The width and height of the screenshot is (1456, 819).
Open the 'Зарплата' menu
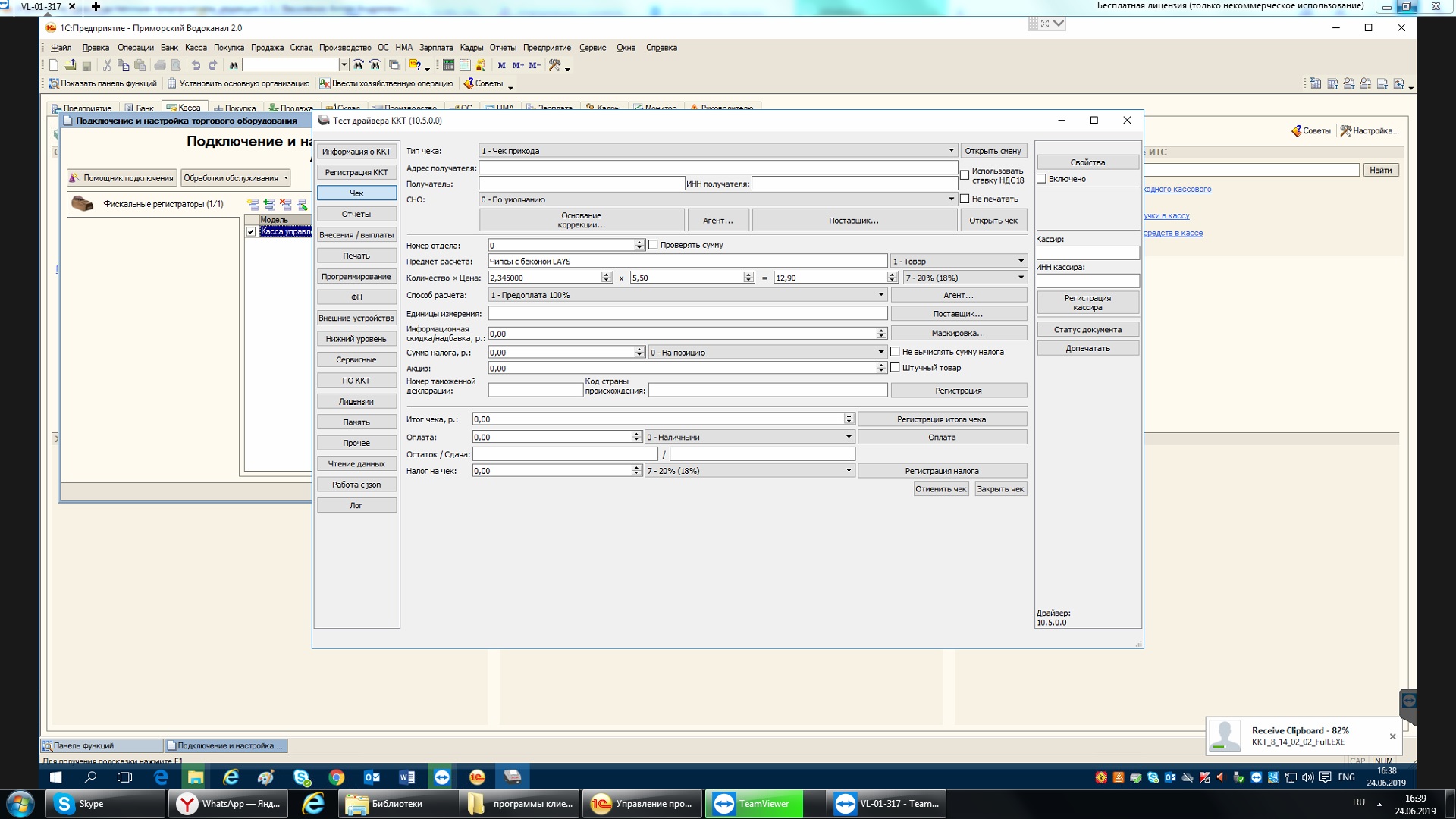tap(435, 48)
